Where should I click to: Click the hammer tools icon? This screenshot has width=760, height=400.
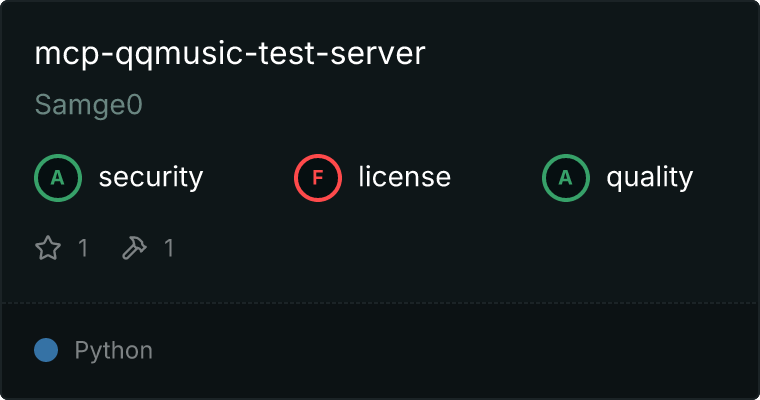[x=134, y=248]
